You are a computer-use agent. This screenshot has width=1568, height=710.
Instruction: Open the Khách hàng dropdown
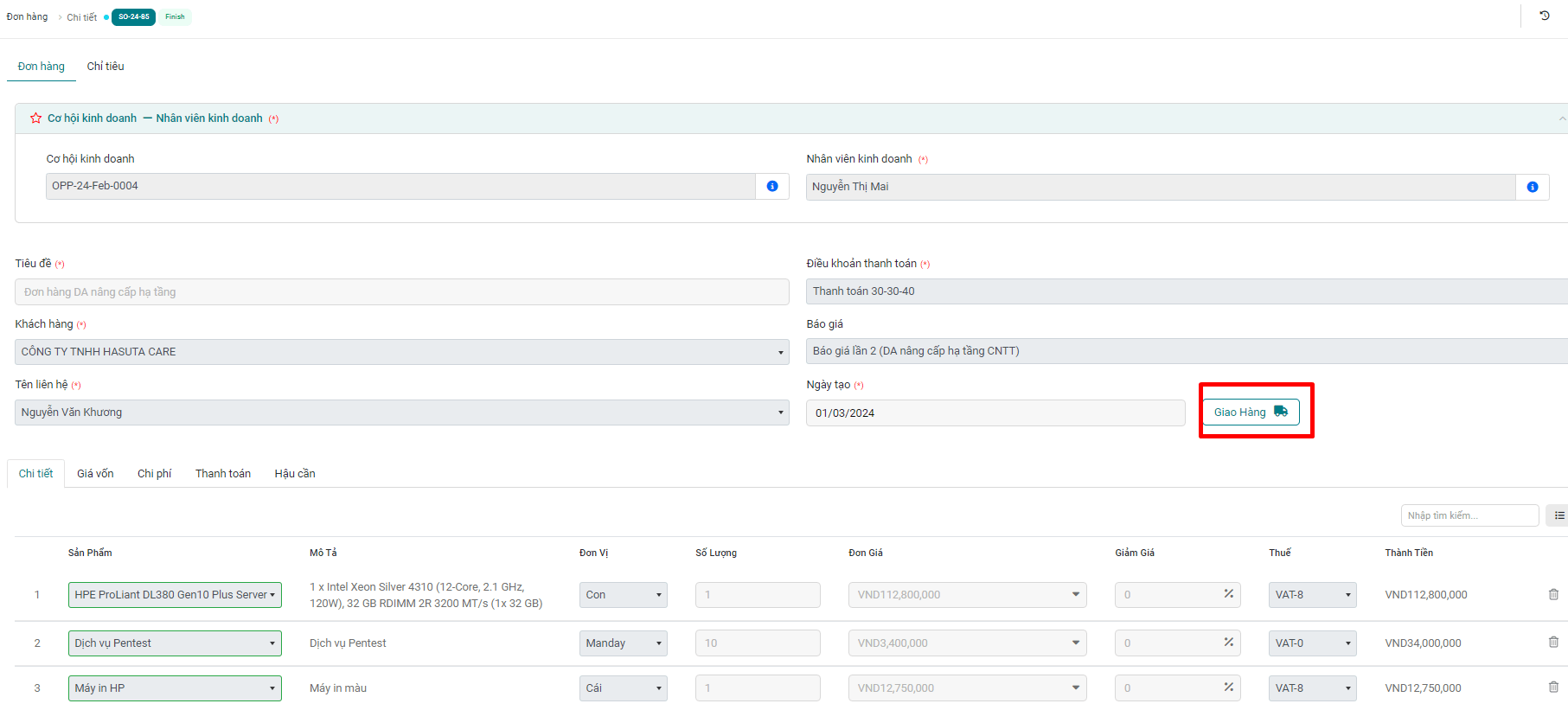click(x=401, y=352)
